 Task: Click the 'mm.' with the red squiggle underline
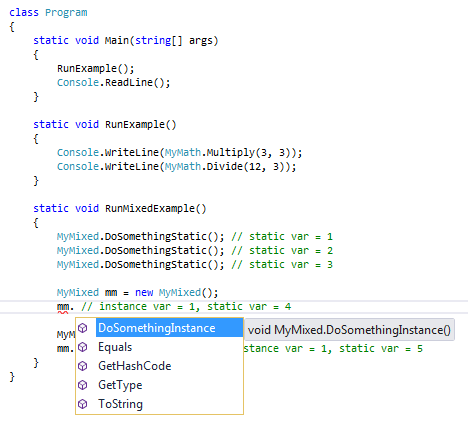tap(65, 307)
